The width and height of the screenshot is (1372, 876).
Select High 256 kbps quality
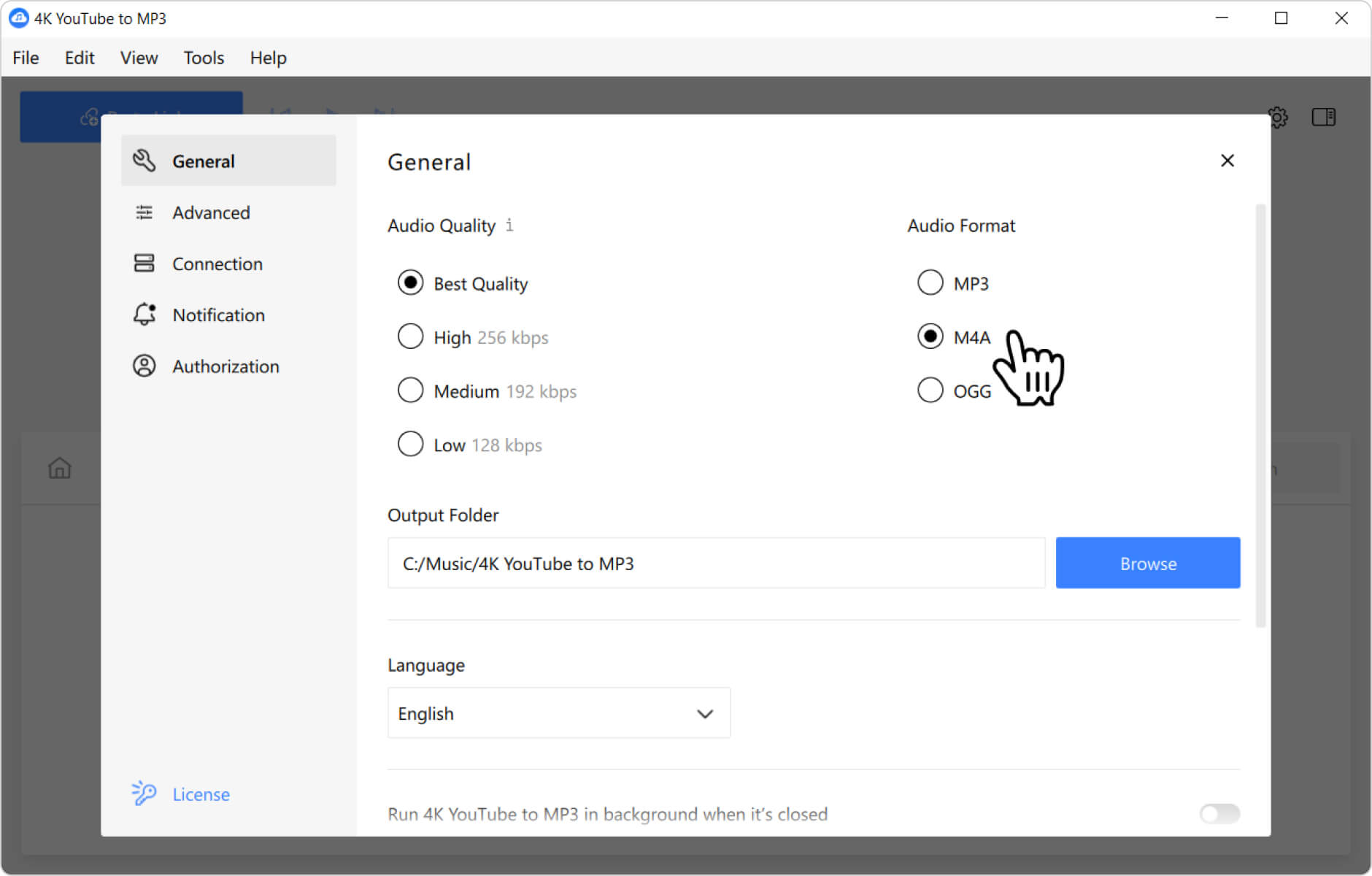click(x=473, y=337)
